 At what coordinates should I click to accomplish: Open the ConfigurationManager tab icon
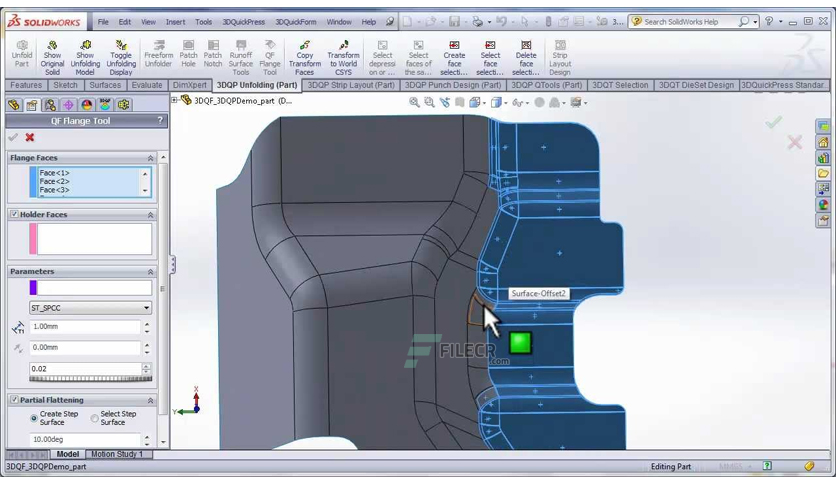point(50,105)
